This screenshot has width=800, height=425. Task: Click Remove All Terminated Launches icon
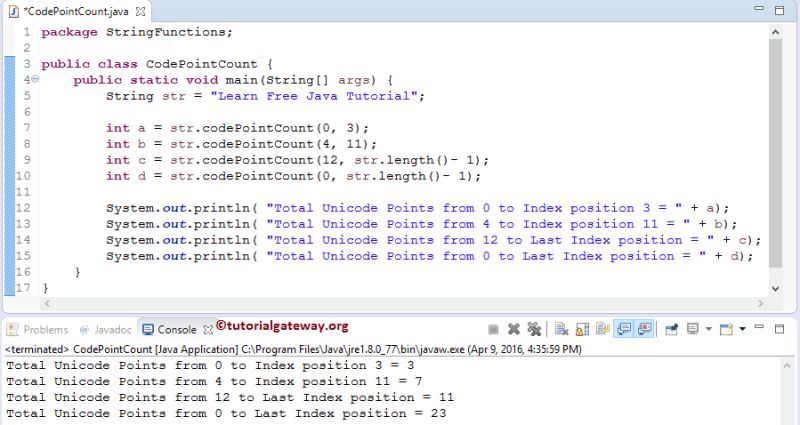tap(534, 330)
